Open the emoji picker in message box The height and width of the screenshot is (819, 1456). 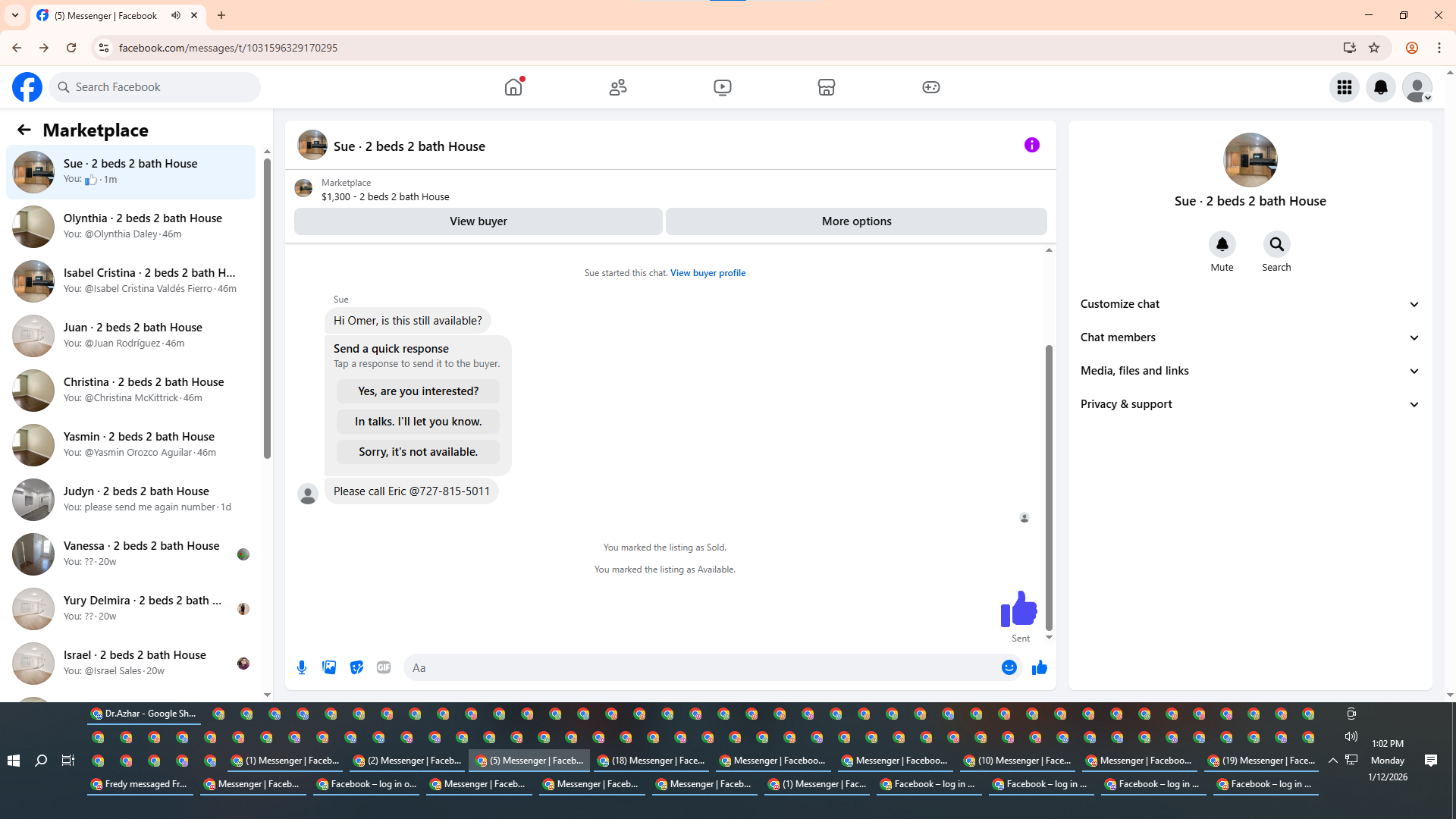point(1009,667)
